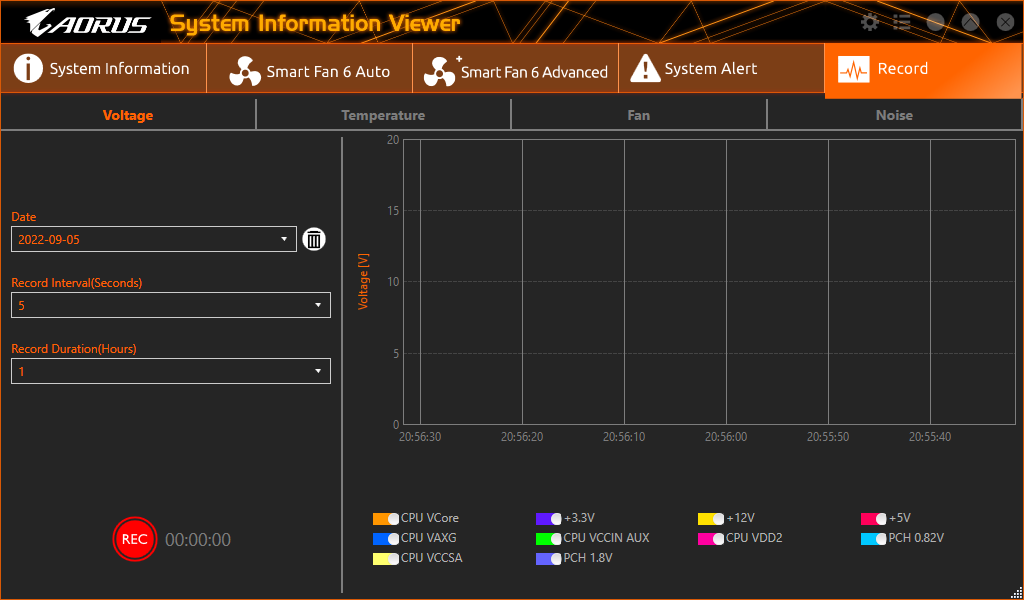Click the 20:55:40 time label on chart

pos(930,437)
